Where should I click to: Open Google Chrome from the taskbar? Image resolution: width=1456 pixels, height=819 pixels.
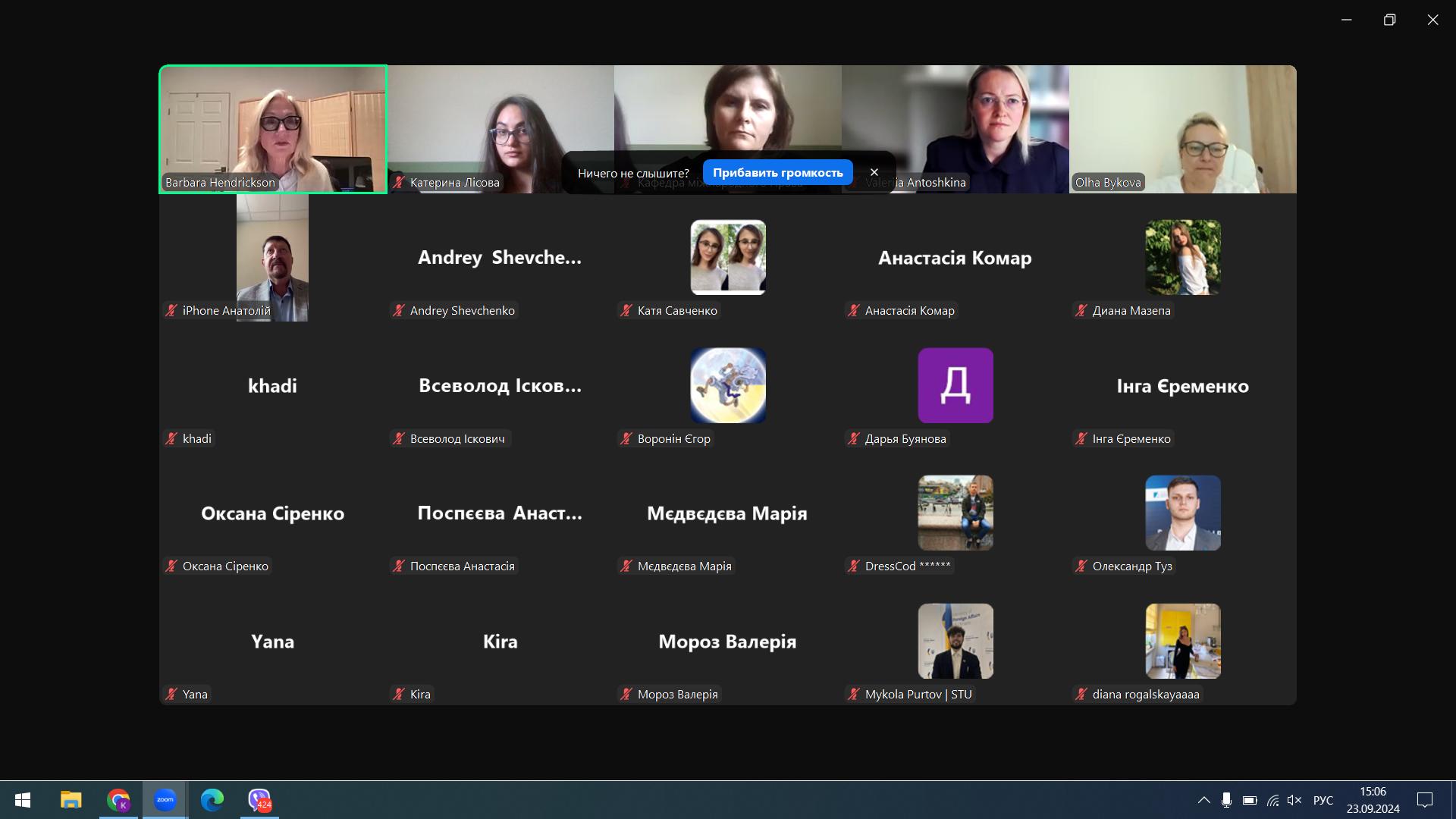click(118, 800)
